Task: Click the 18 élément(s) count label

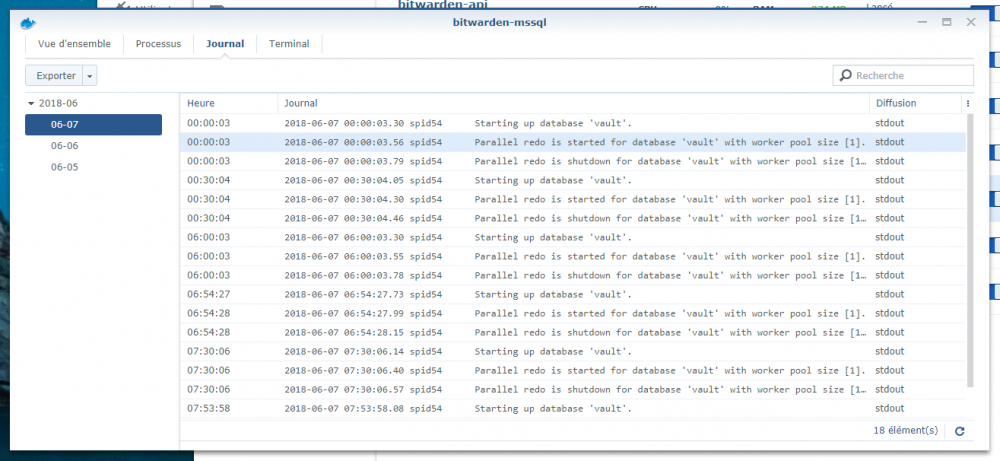Action: pos(906,430)
